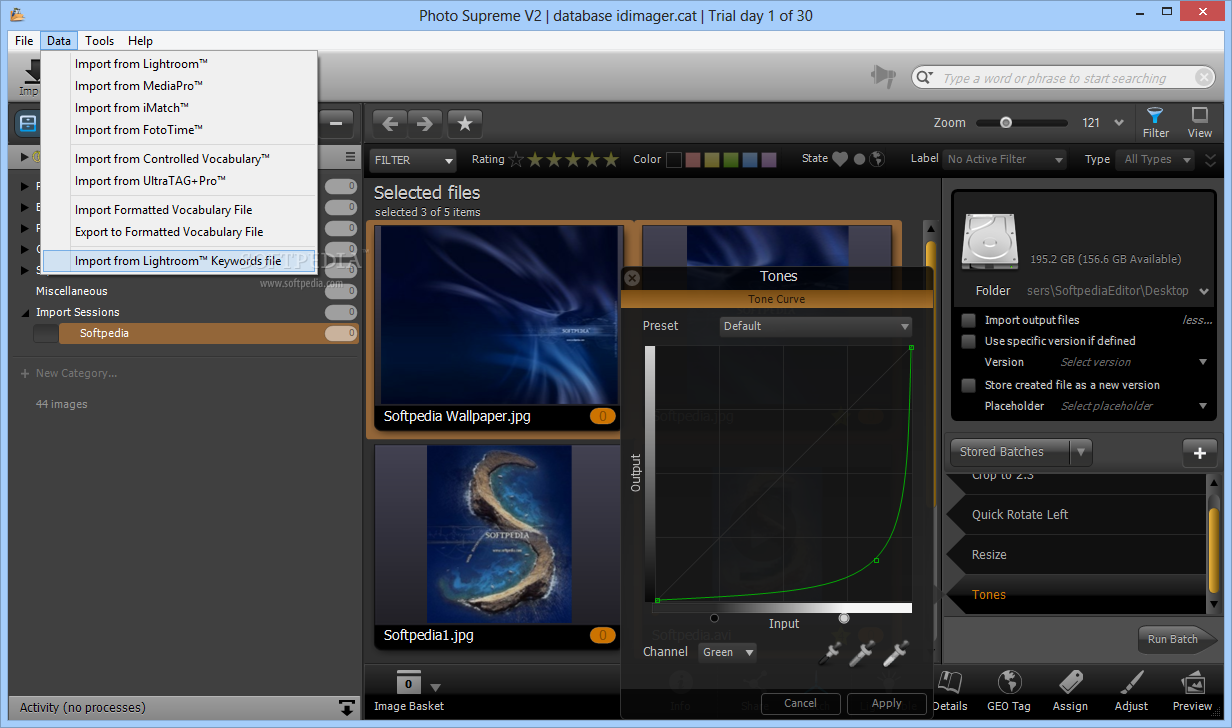
Task: Open the Details book panel
Action: (949, 691)
